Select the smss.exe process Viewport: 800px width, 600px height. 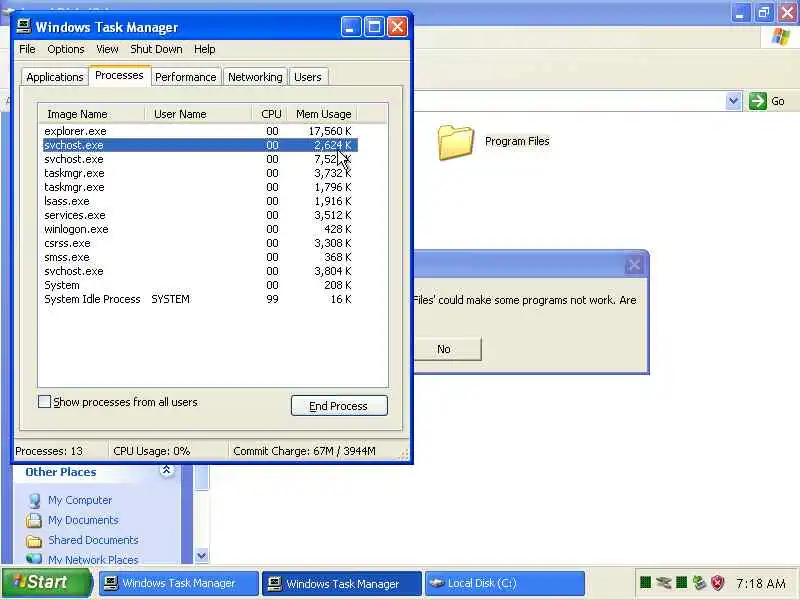[x=200, y=257]
